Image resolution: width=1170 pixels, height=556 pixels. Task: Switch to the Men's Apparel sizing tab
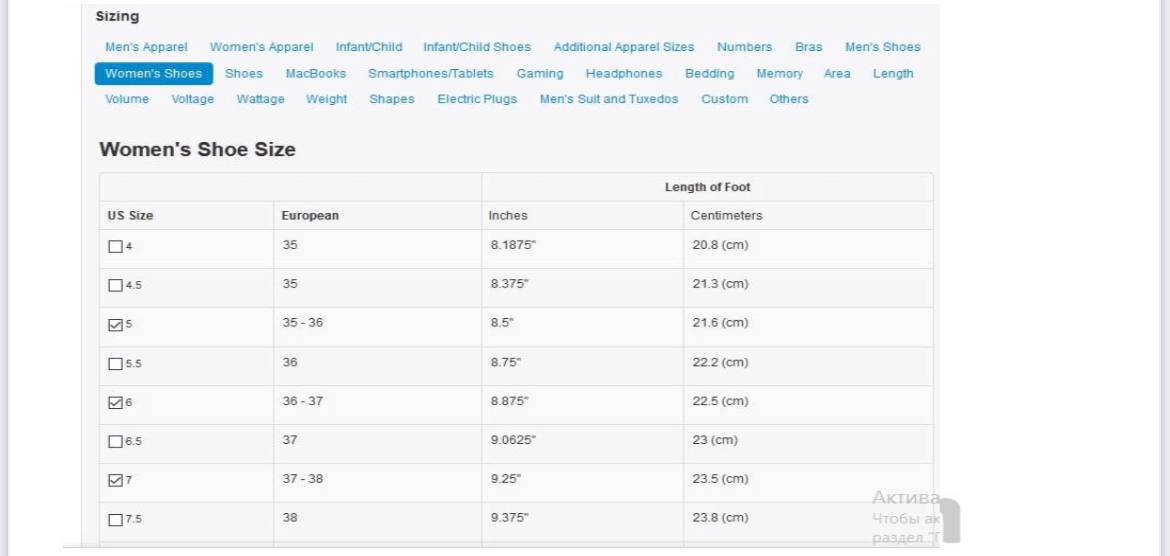point(146,47)
